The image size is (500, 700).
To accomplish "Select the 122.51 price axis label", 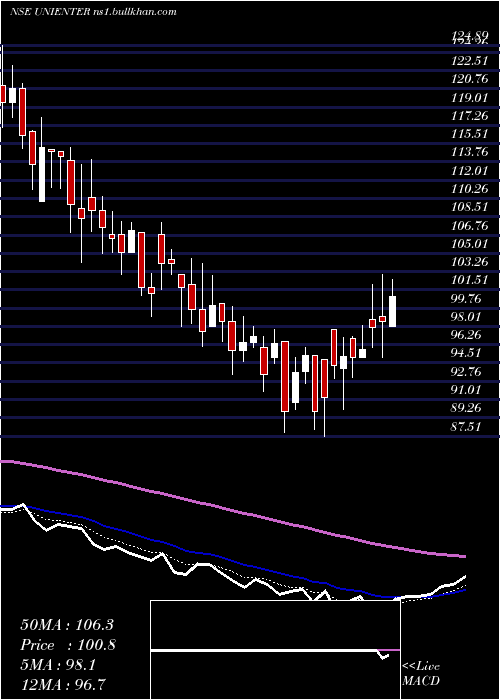I will tap(469, 61).
